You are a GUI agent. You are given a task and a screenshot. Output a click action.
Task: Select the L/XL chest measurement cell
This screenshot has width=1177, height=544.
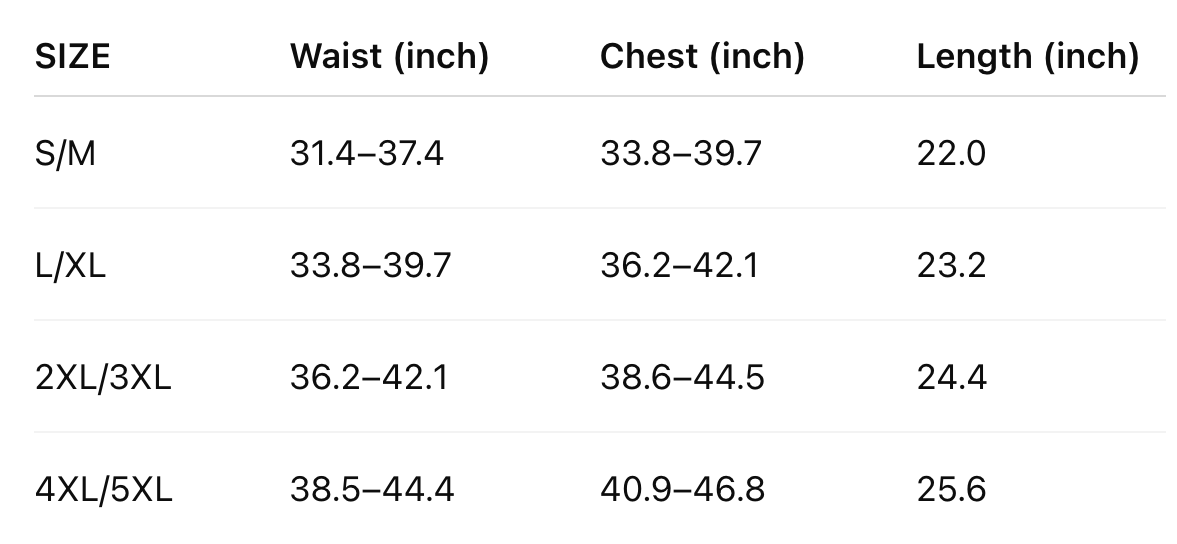[x=679, y=266]
